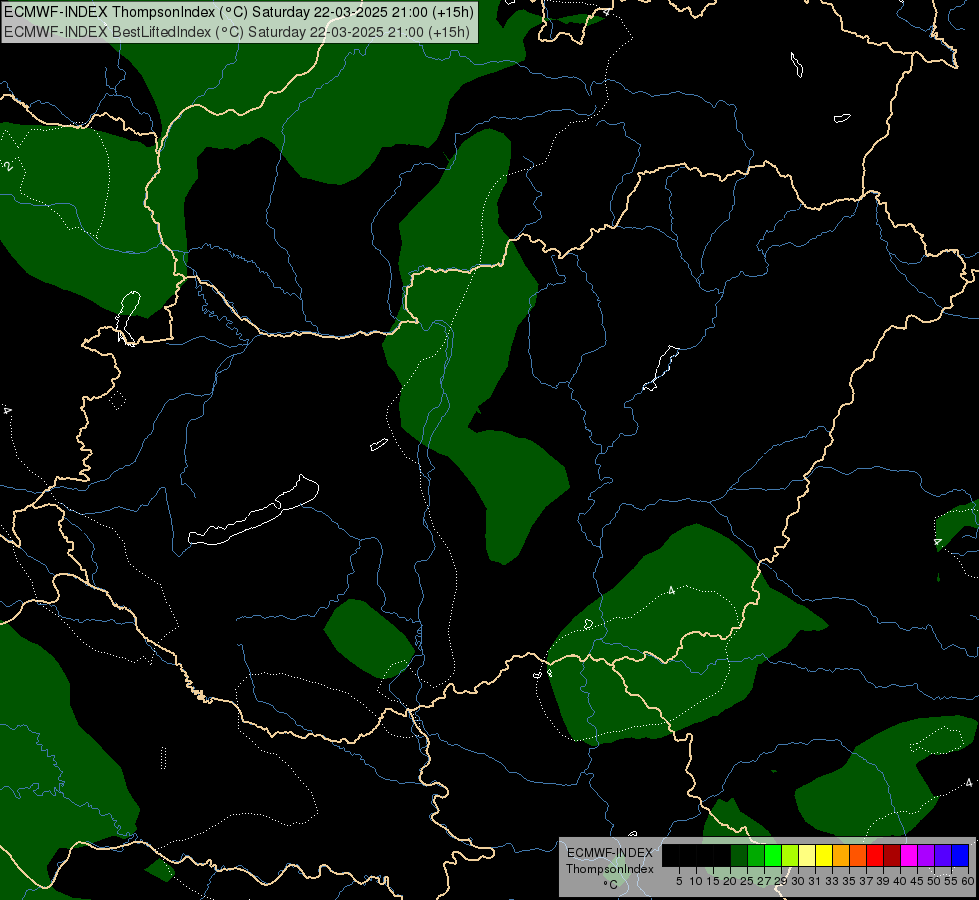Select the bright green 27–29 legend swatch

pyautogui.click(x=773, y=855)
